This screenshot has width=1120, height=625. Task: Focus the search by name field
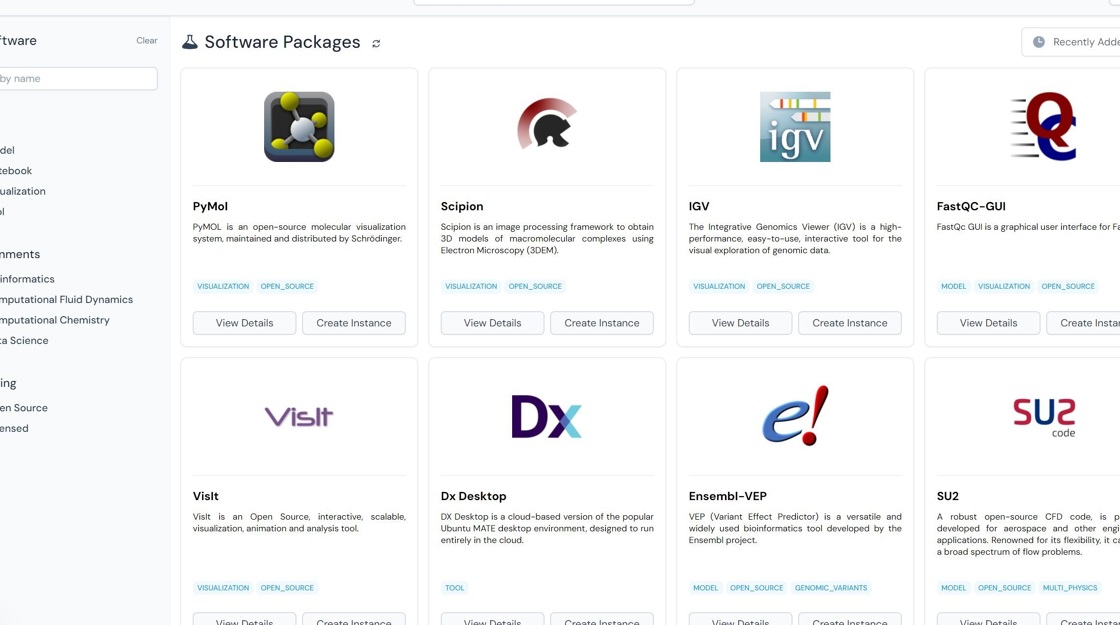click(x=77, y=79)
